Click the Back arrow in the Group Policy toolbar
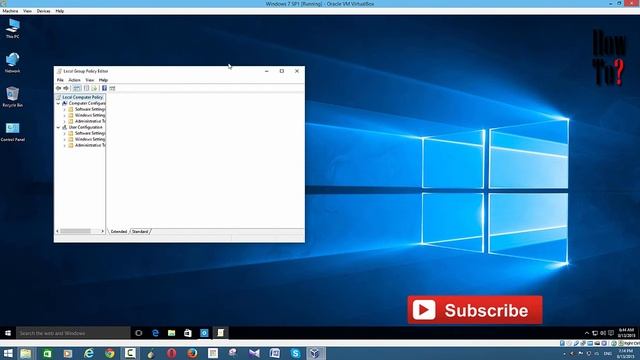The height and width of the screenshot is (360, 640). coord(58,88)
